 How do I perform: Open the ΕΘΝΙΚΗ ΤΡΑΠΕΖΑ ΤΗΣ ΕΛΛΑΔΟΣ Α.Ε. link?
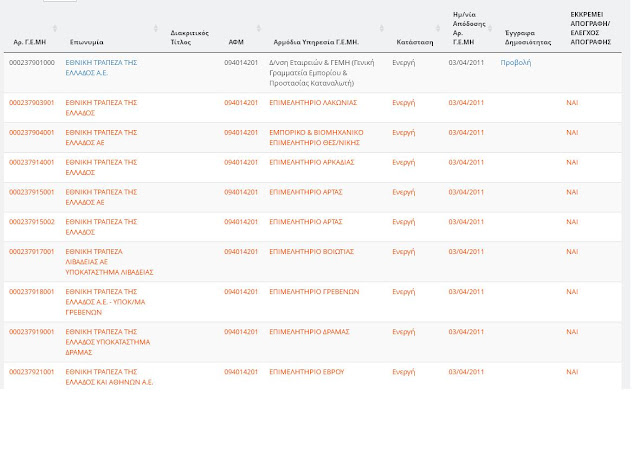click(x=101, y=68)
